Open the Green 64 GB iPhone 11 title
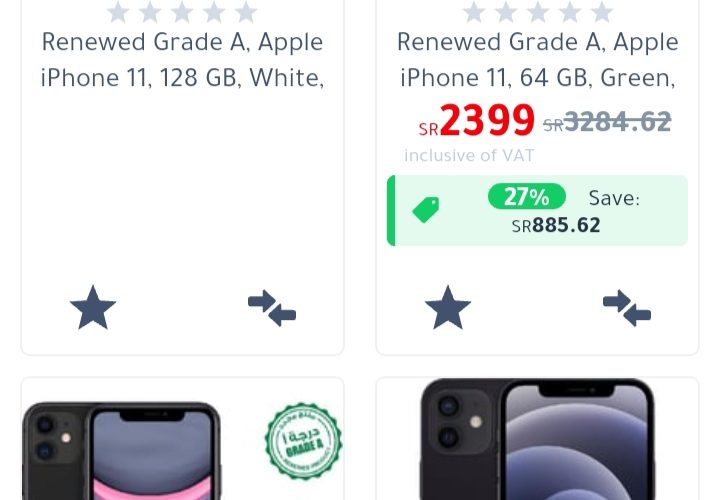 pyautogui.click(x=537, y=60)
